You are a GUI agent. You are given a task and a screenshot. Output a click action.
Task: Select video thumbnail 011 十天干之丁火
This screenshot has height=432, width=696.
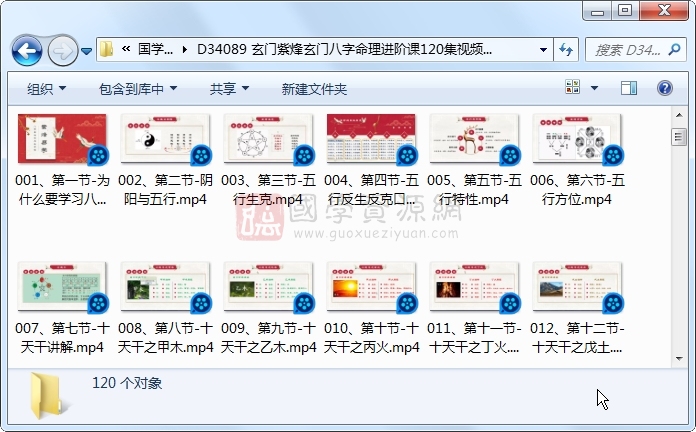[474, 287]
